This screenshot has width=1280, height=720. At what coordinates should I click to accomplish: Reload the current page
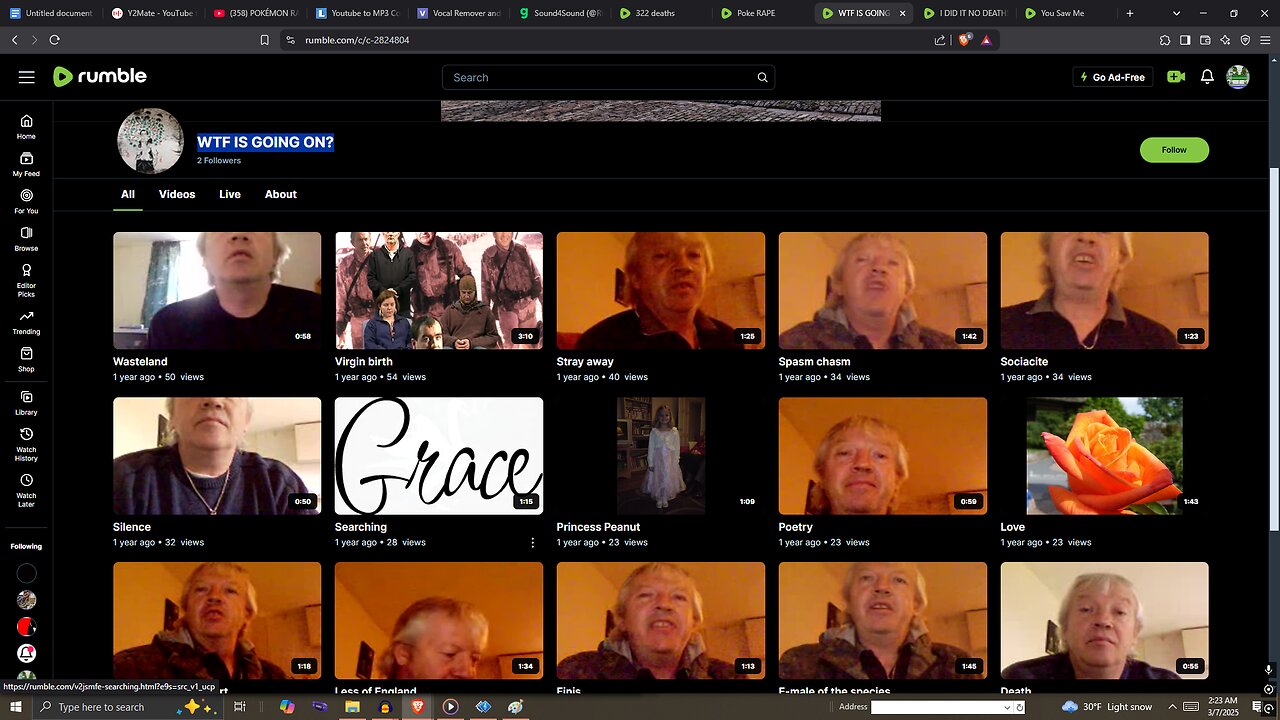point(54,40)
